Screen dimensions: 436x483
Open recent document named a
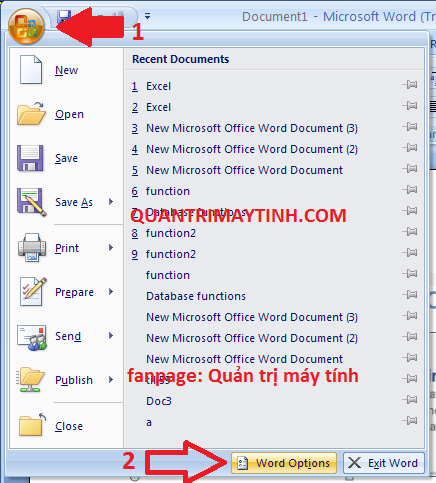(149, 422)
